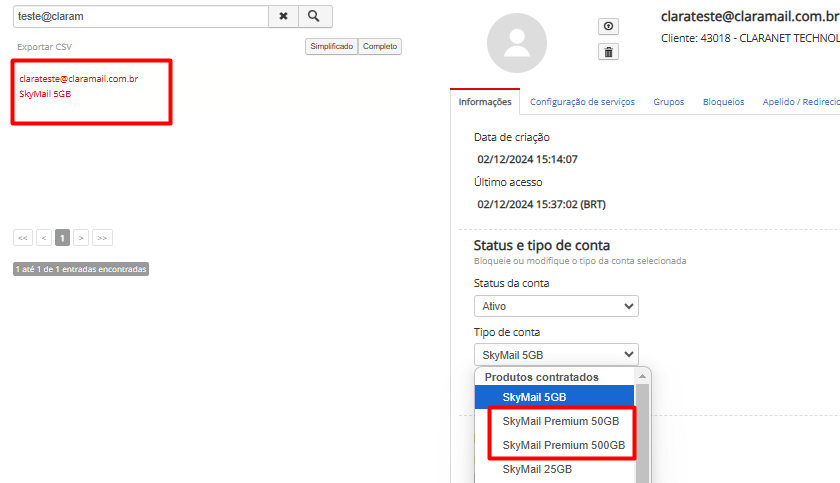The width and height of the screenshot is (840, 483).
Task: Switch to the Grupos tab
Action: click(669, 102)
